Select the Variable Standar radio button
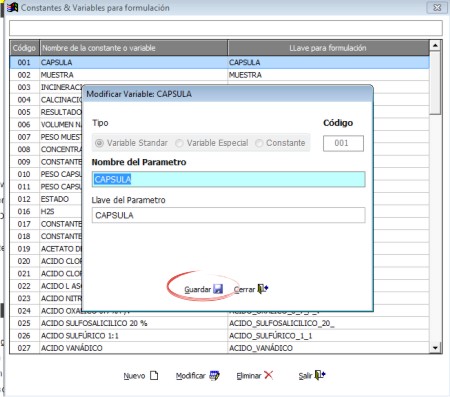The image size is (450, 397). click(99, 143)
